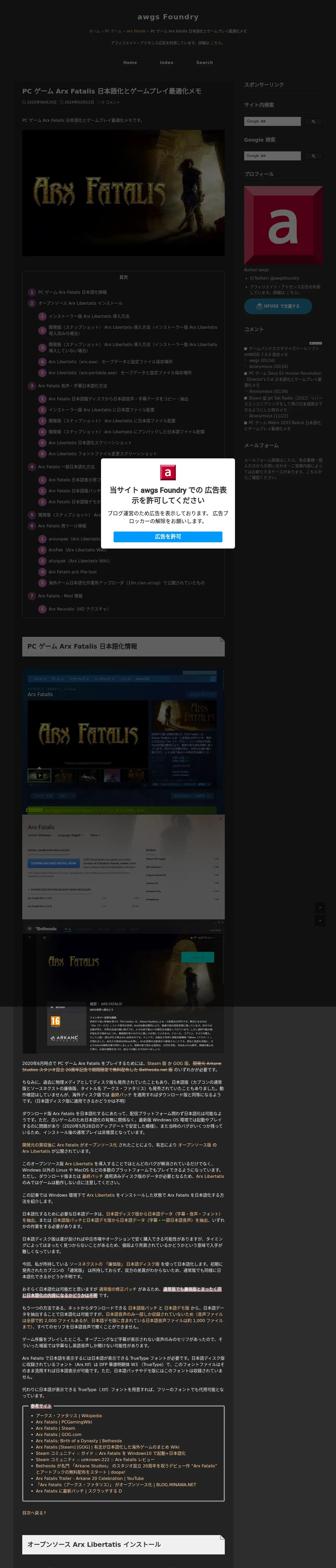Screen dimensions: 336x1568
Task: Open Arx Fatalis | PCGamingWiki reference link
Action: [64, 1422]
